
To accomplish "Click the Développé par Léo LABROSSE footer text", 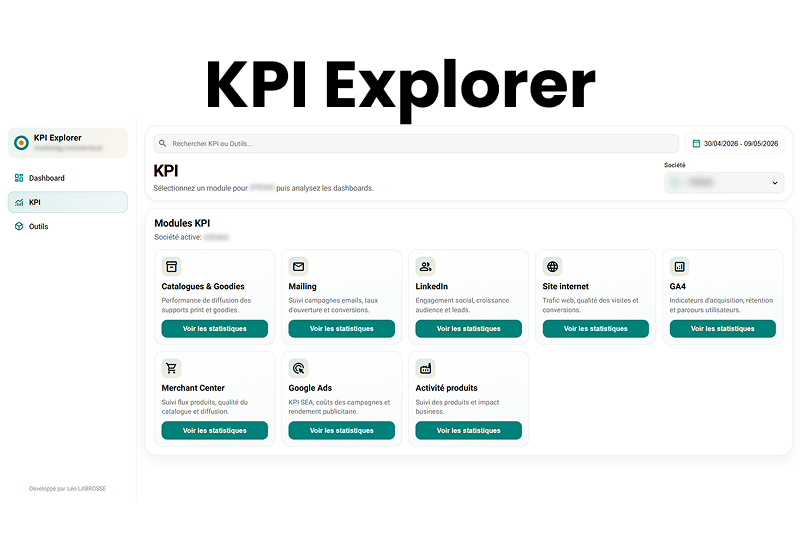I will (x=68, y=489).
